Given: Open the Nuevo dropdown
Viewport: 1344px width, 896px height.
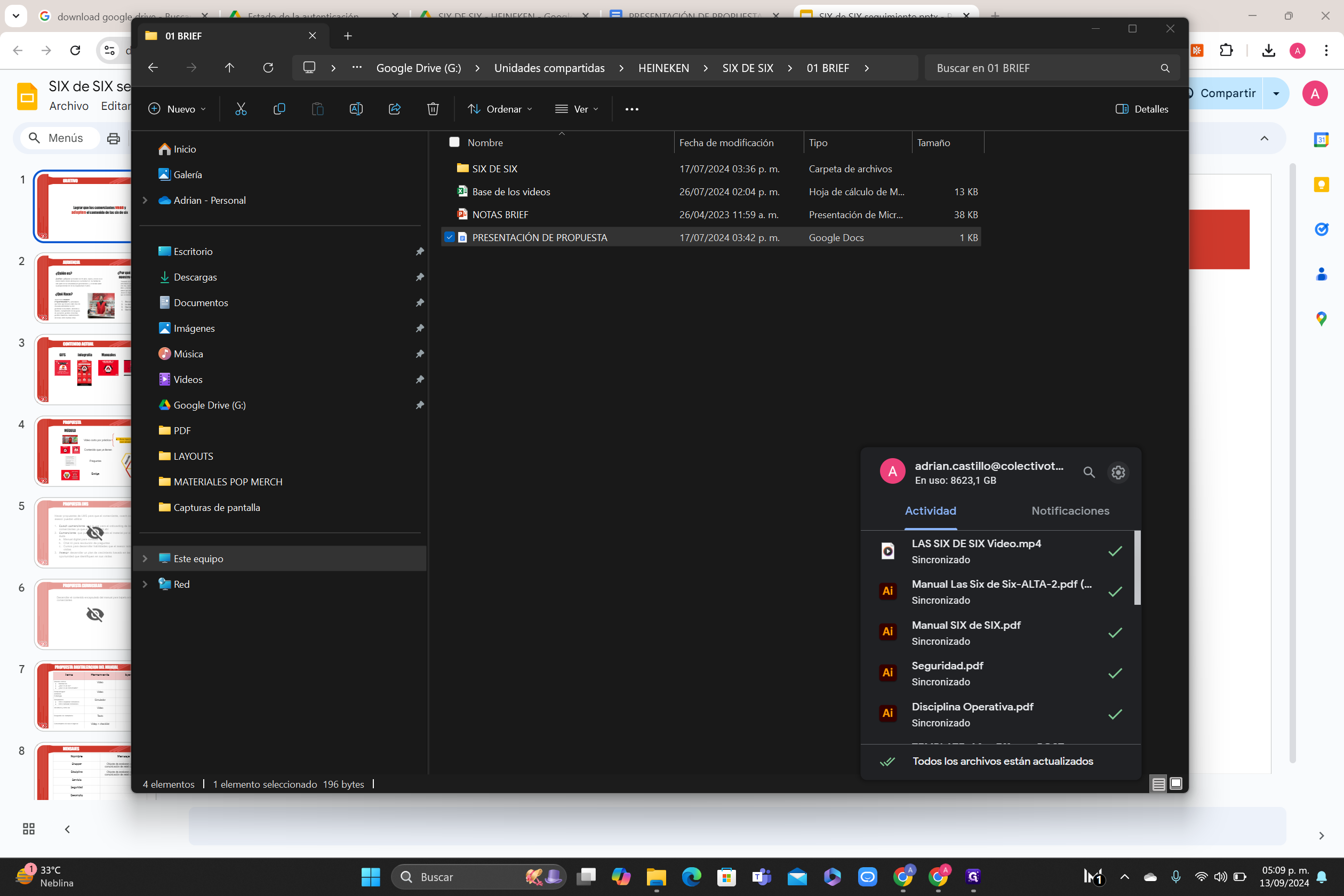Looking at the screenshot, I should point(177,109).
